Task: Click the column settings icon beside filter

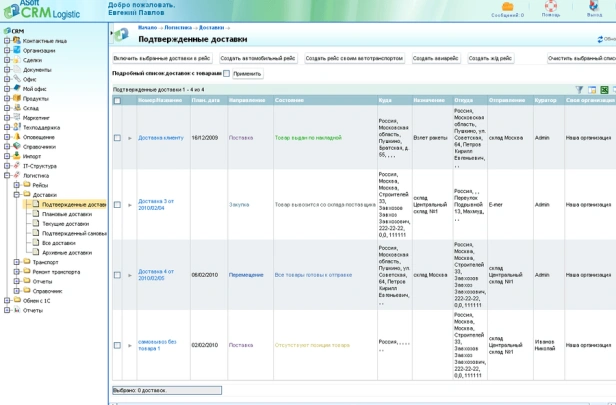Action: click(x=591, y=89)
